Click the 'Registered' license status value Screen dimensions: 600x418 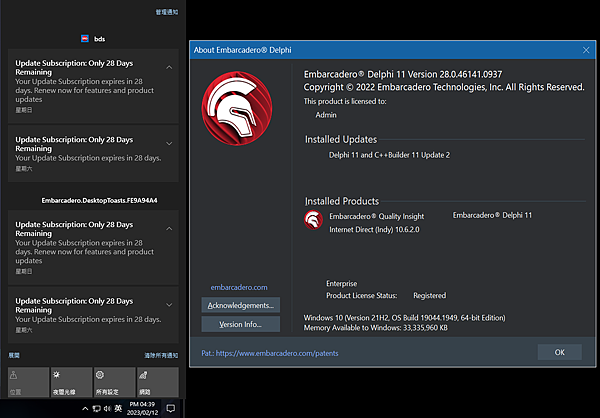click(x=430, y=296)
